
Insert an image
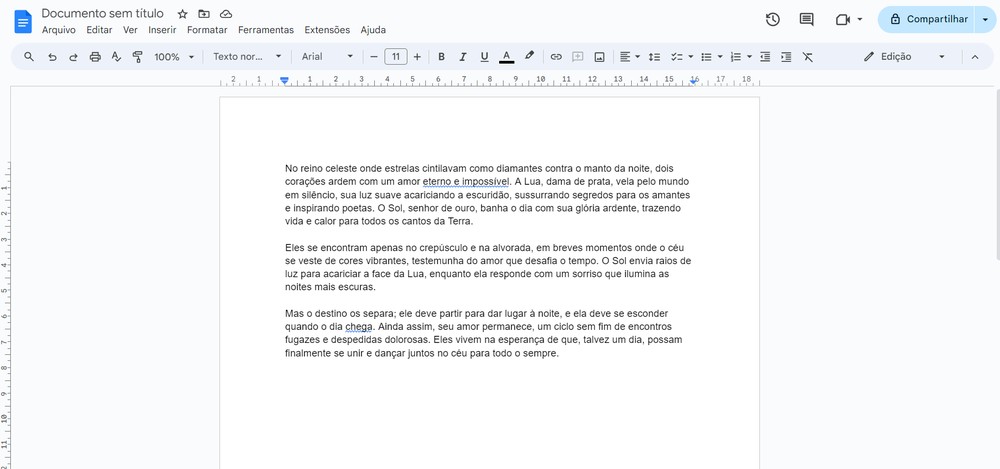(x=599, y=57)
